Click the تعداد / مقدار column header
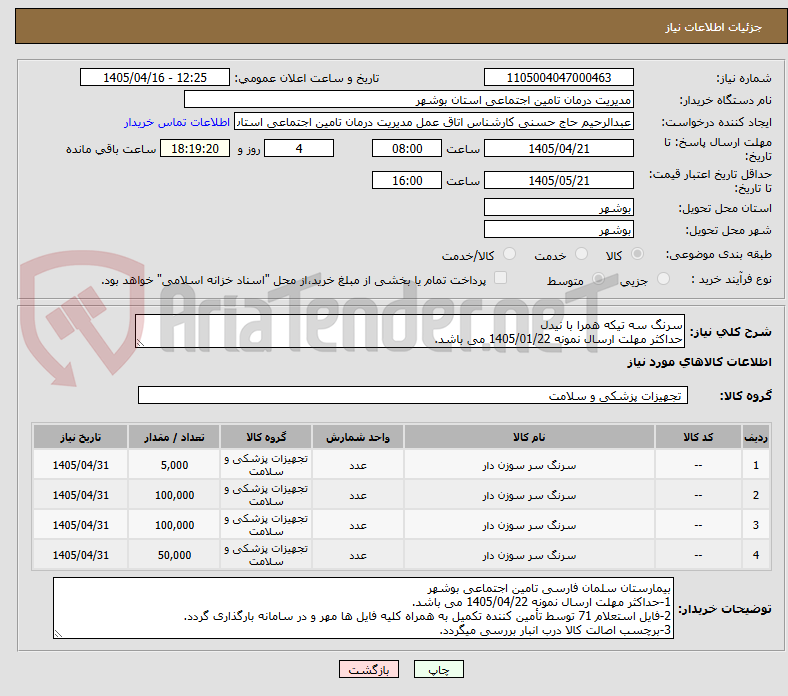Viewport: 788px width, 696px height. point(174,437)
